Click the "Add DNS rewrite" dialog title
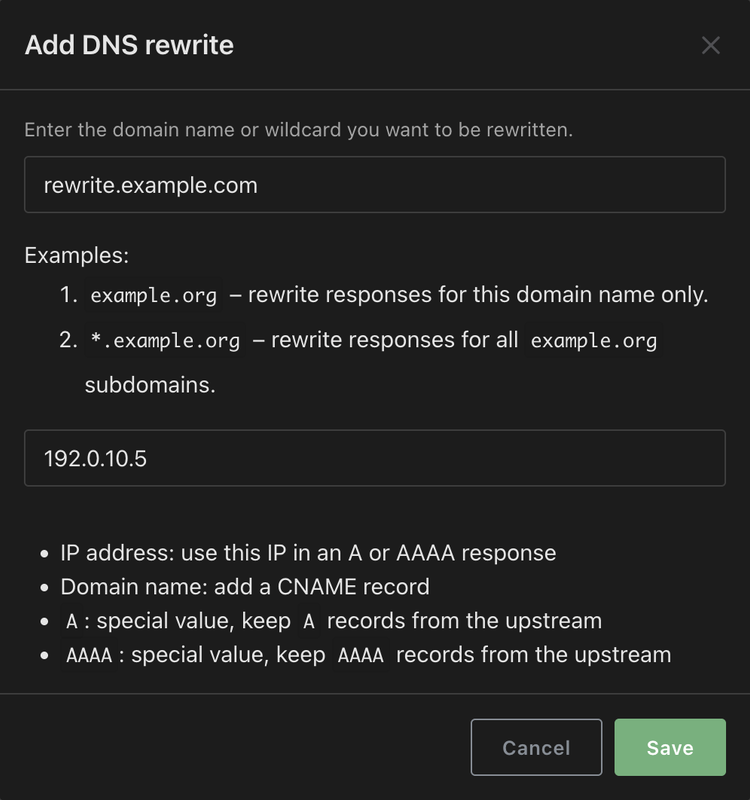This screenshot has height=800, width=750. (129, 45)
